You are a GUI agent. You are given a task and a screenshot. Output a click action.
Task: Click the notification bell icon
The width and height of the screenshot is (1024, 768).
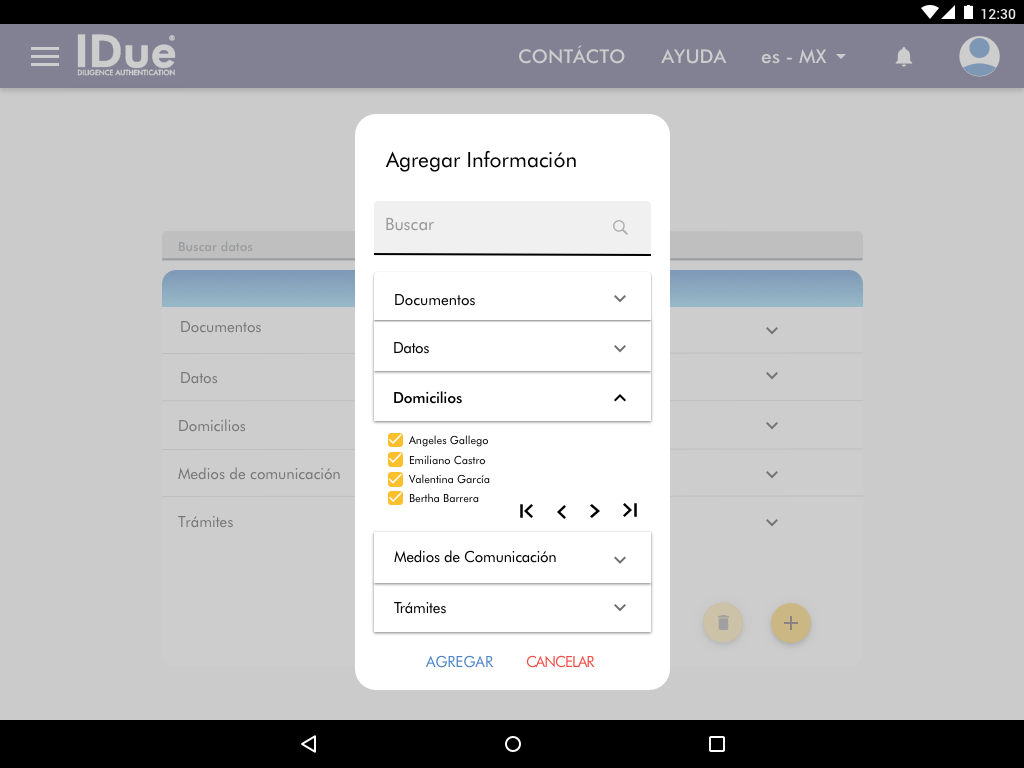(903, 57)
